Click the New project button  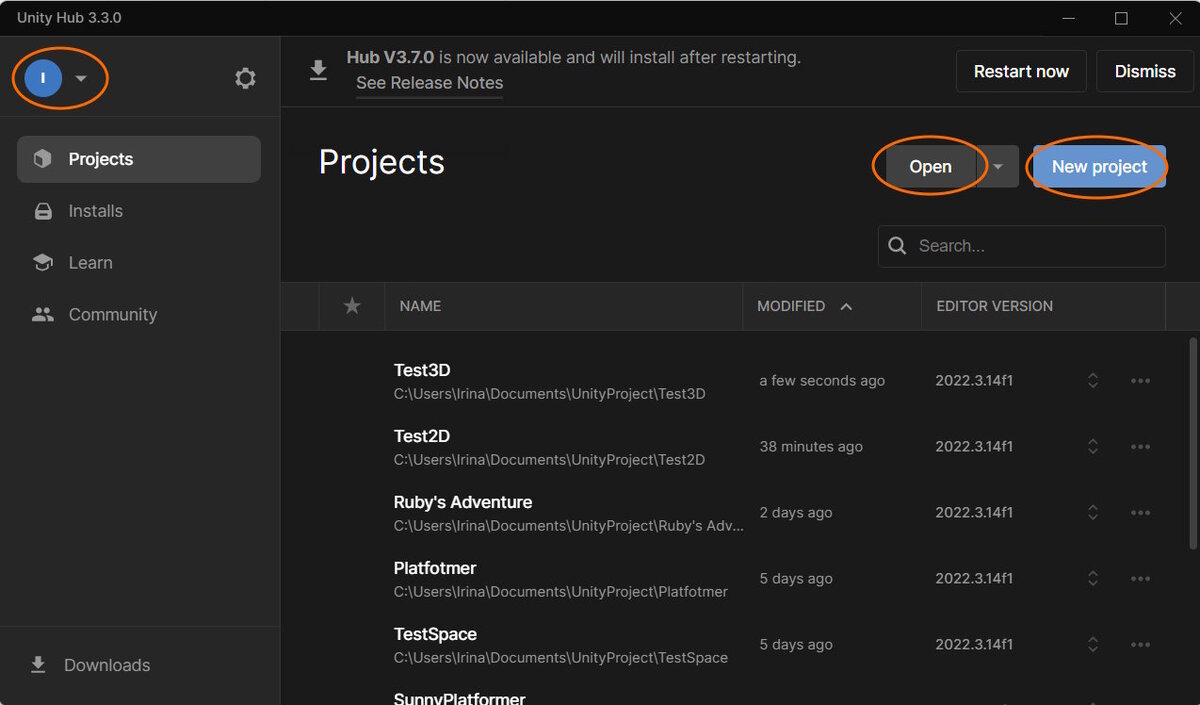coord(1099,167)
